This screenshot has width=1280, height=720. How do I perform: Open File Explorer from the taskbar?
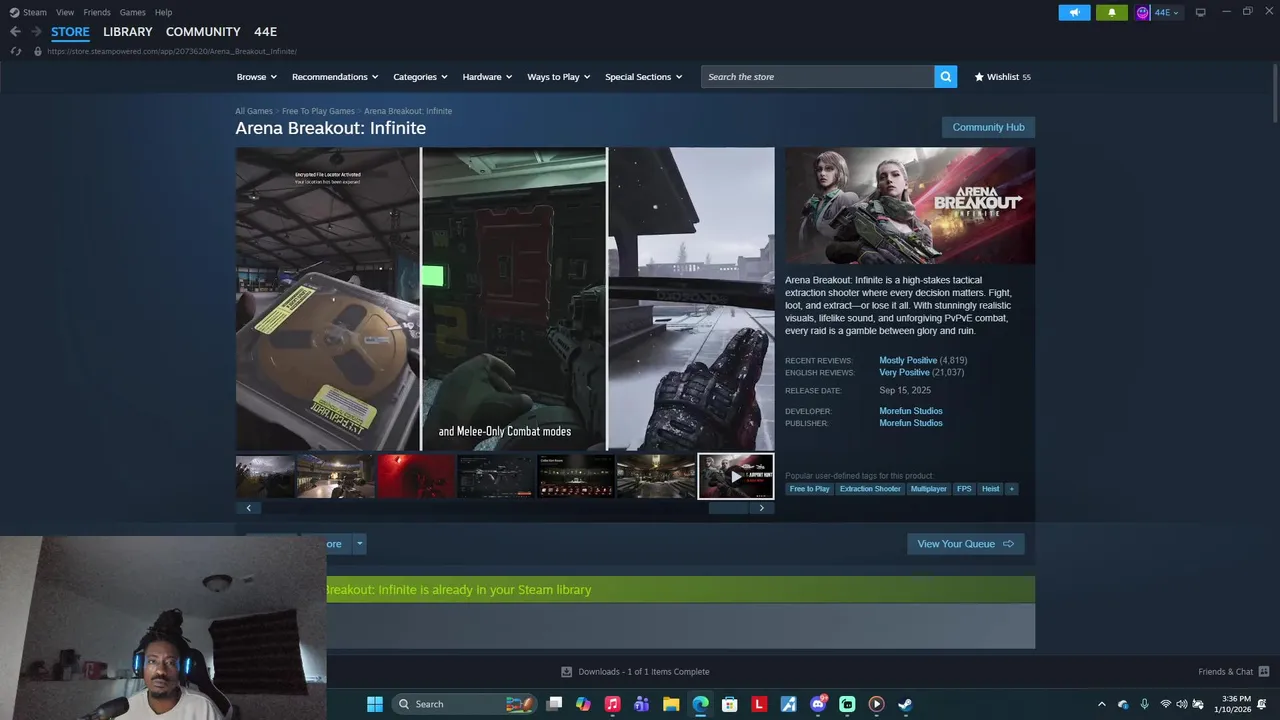(671, 704)
